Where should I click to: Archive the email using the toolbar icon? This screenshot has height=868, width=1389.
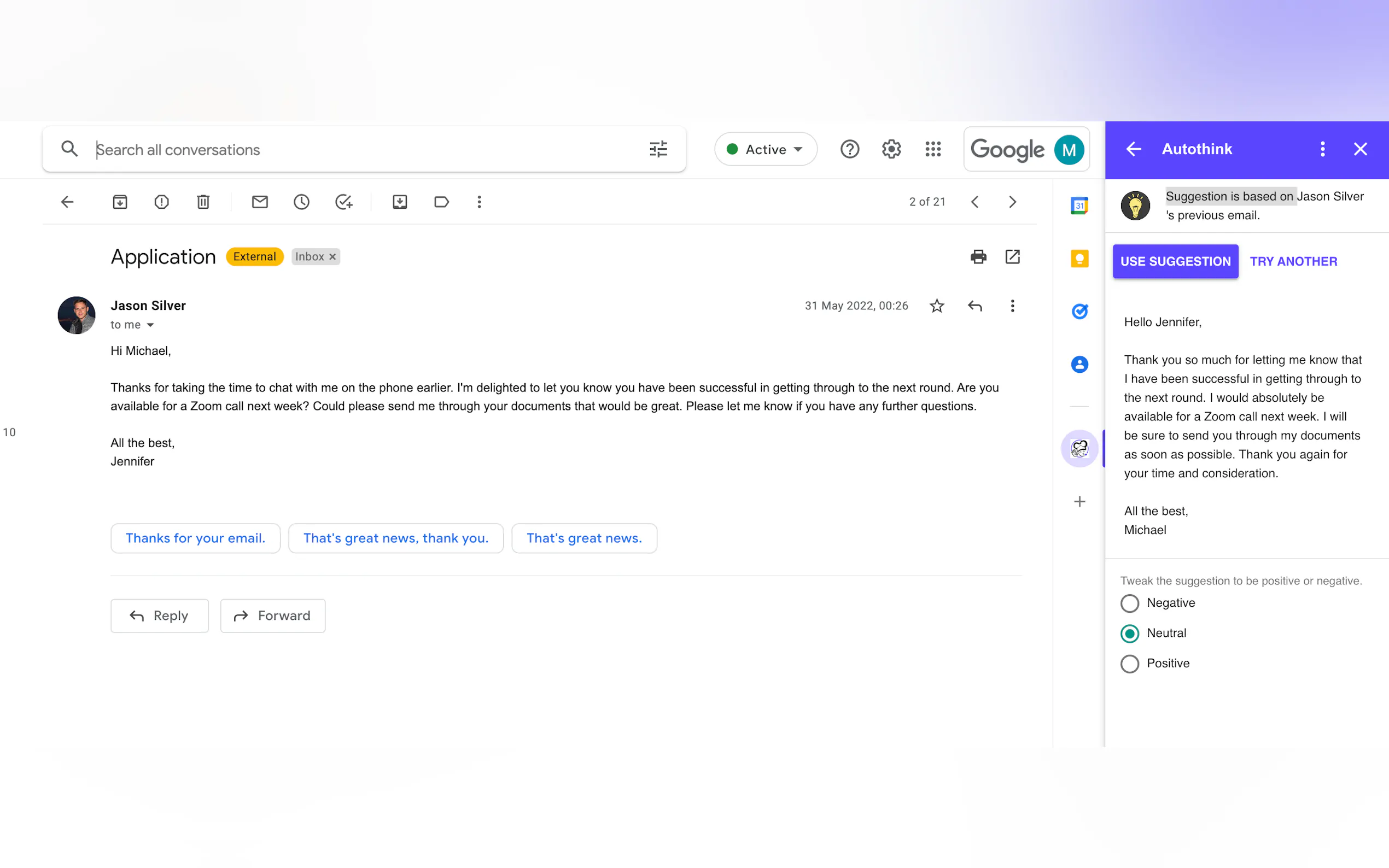click(x=120, y=202)
